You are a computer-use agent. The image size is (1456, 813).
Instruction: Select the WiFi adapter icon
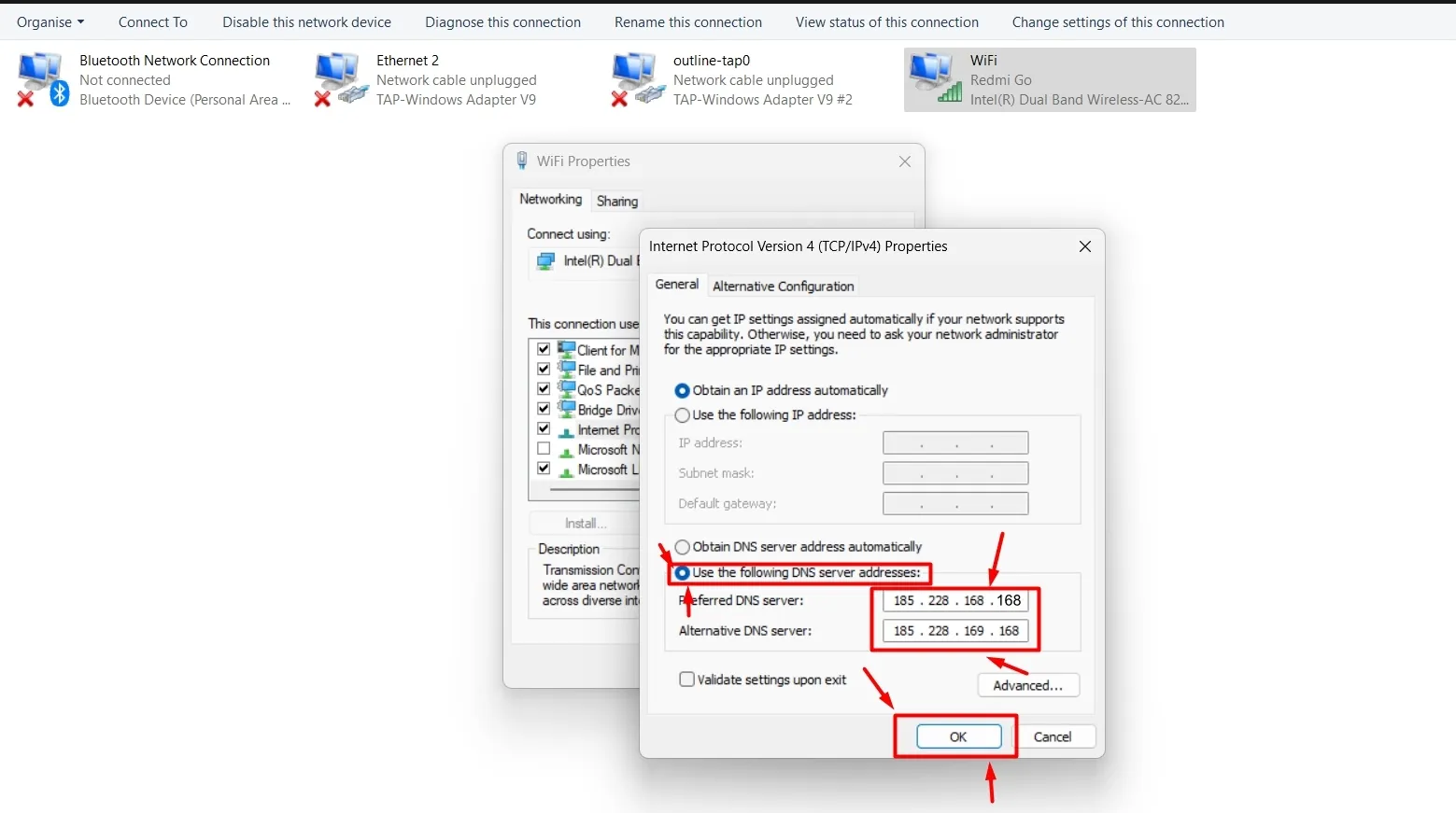[934, 79]
